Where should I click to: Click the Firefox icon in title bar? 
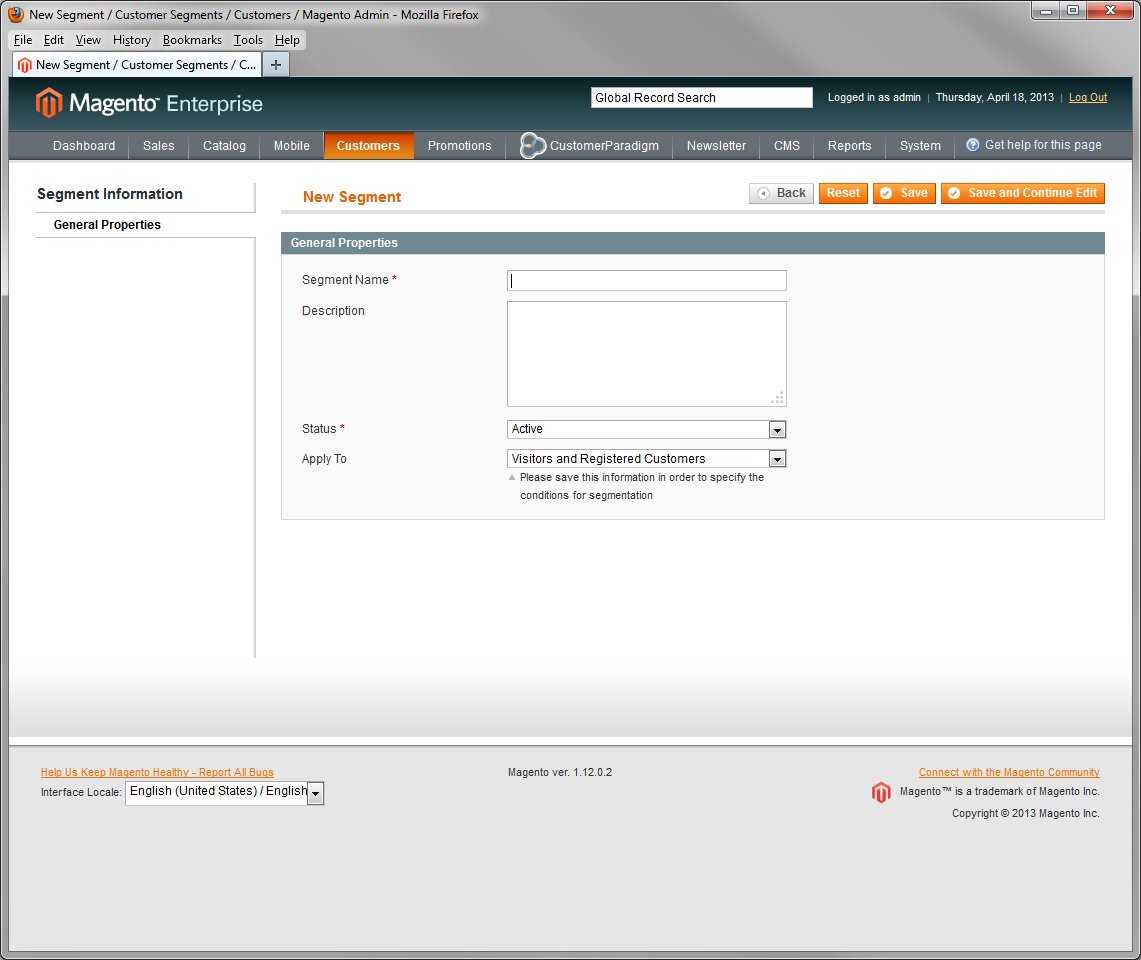(16, 14)
